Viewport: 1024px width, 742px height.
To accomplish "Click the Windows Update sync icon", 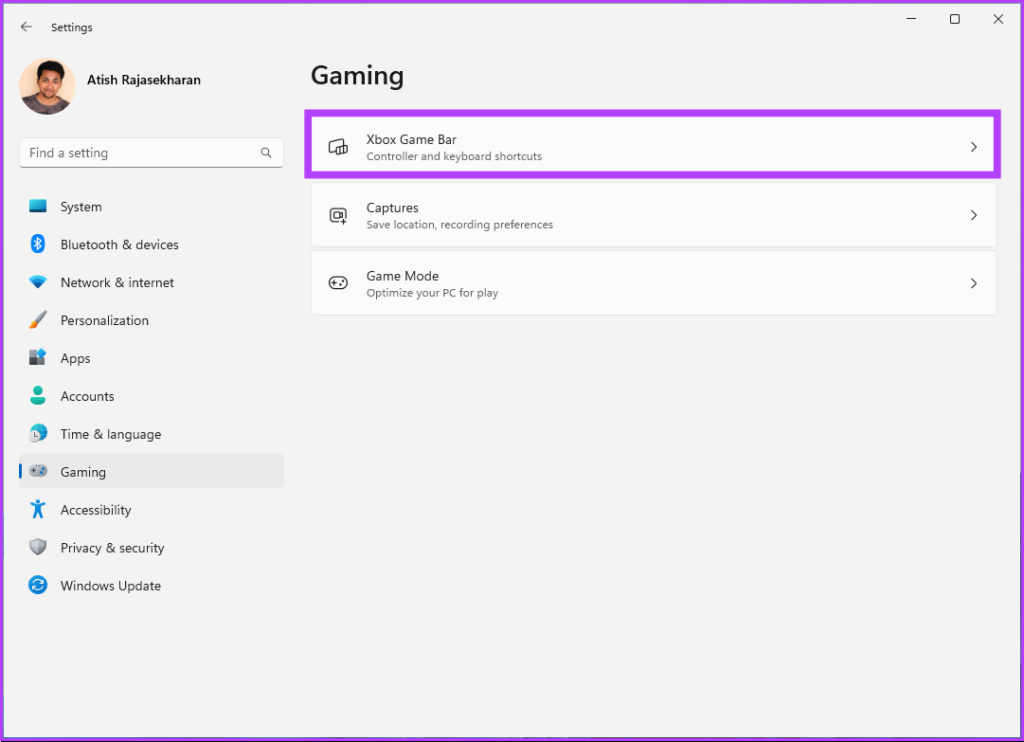I will pyautogui.click(x=38, y=586).
